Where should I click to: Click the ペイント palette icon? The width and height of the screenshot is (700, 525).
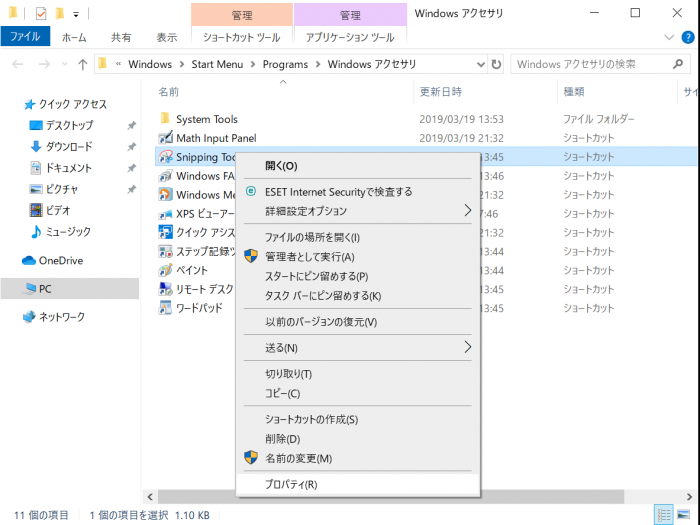click(x=165, y=270)
